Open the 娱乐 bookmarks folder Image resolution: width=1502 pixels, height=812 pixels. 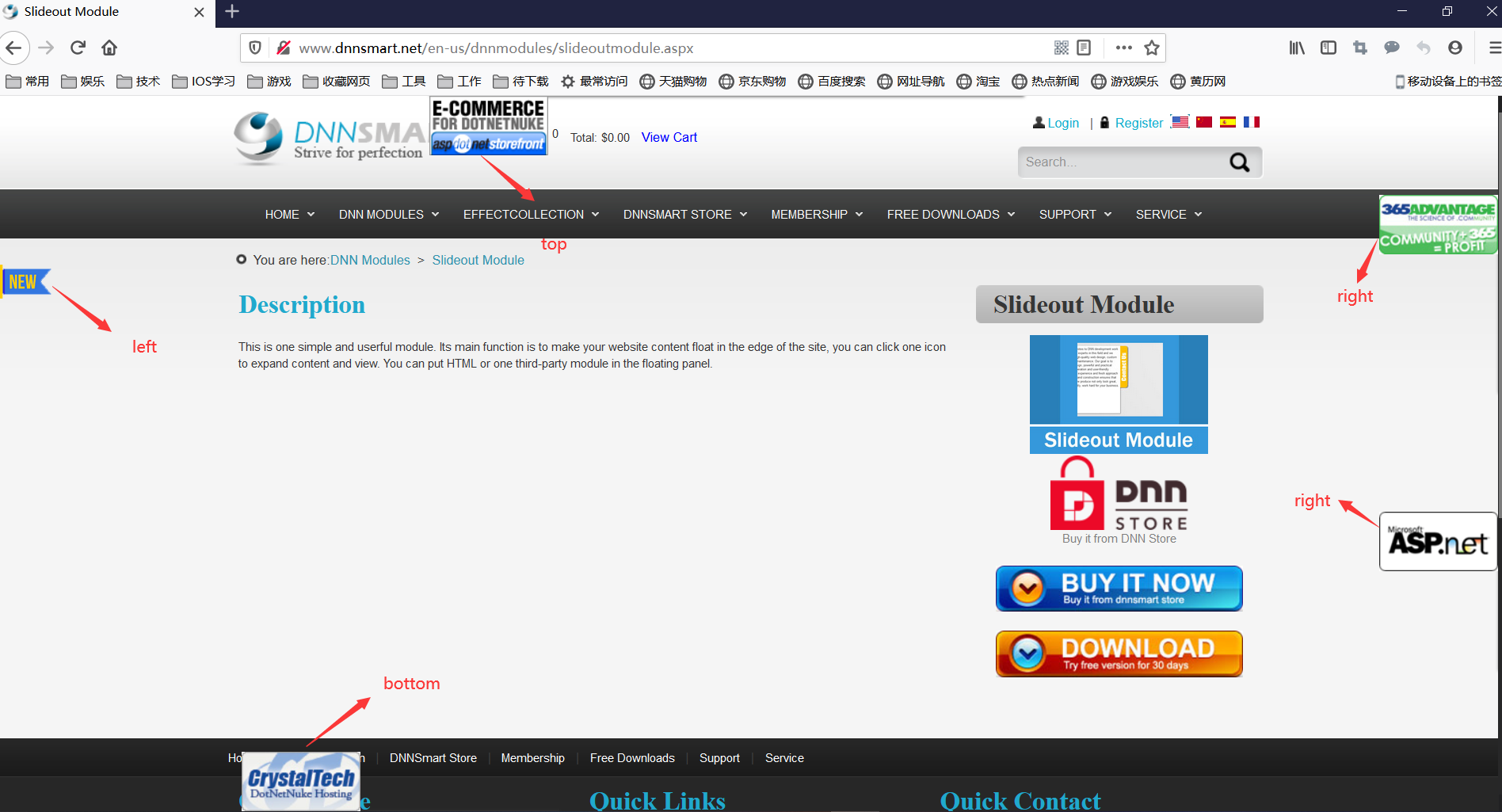click(x=83, y=82)
